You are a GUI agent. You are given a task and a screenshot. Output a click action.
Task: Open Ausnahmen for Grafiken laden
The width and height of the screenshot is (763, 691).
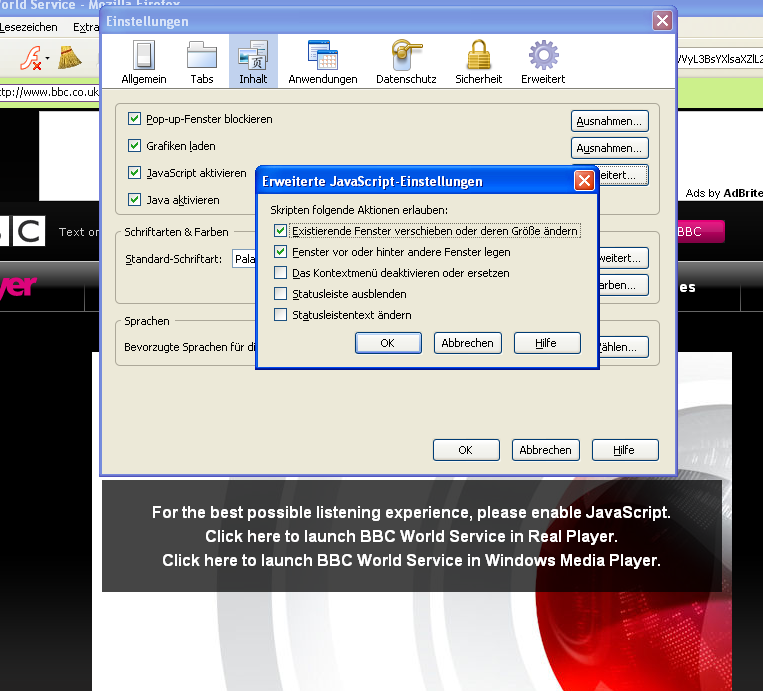tap(610, 148)
